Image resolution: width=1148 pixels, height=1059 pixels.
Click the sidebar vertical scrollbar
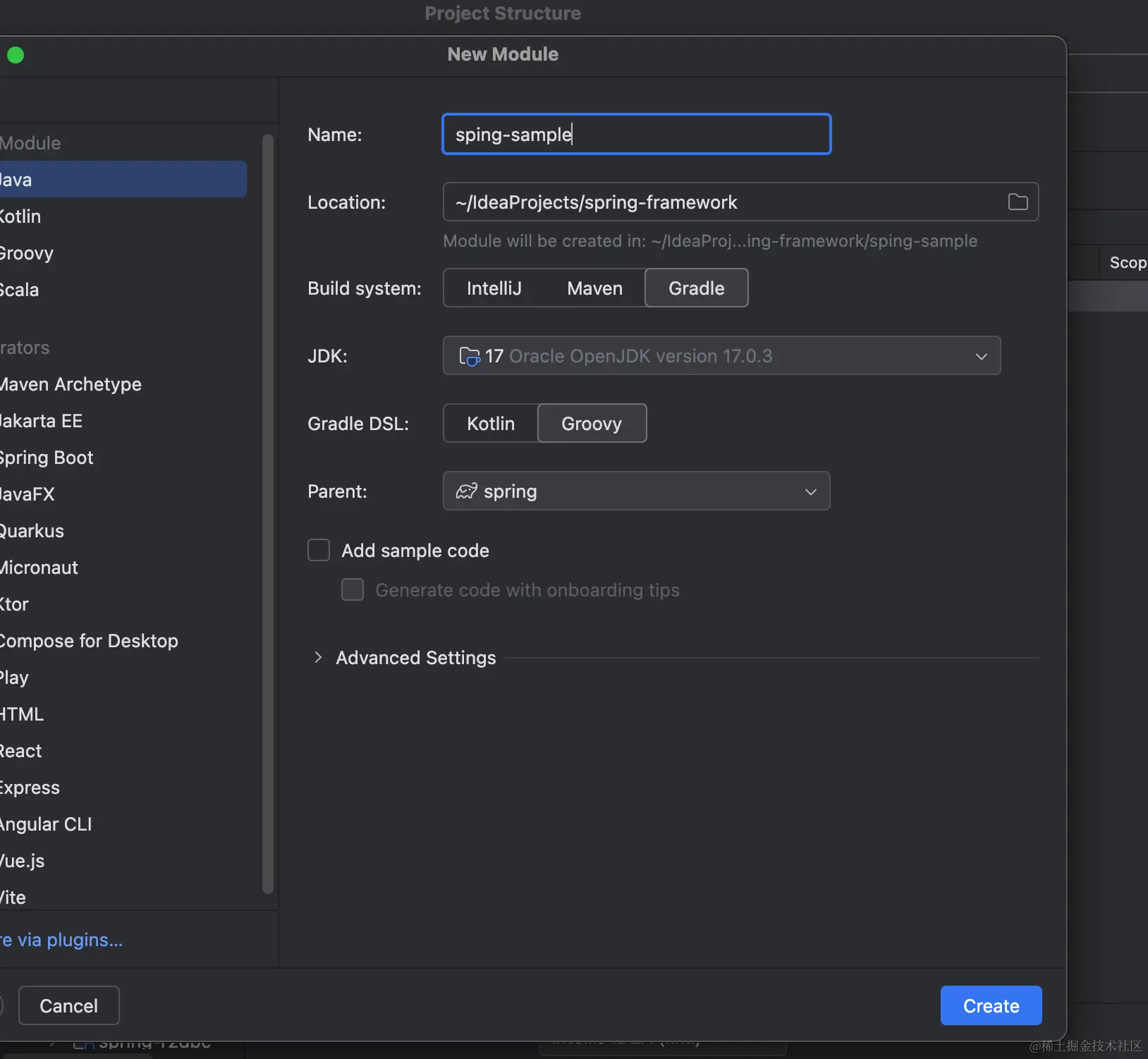268,513
